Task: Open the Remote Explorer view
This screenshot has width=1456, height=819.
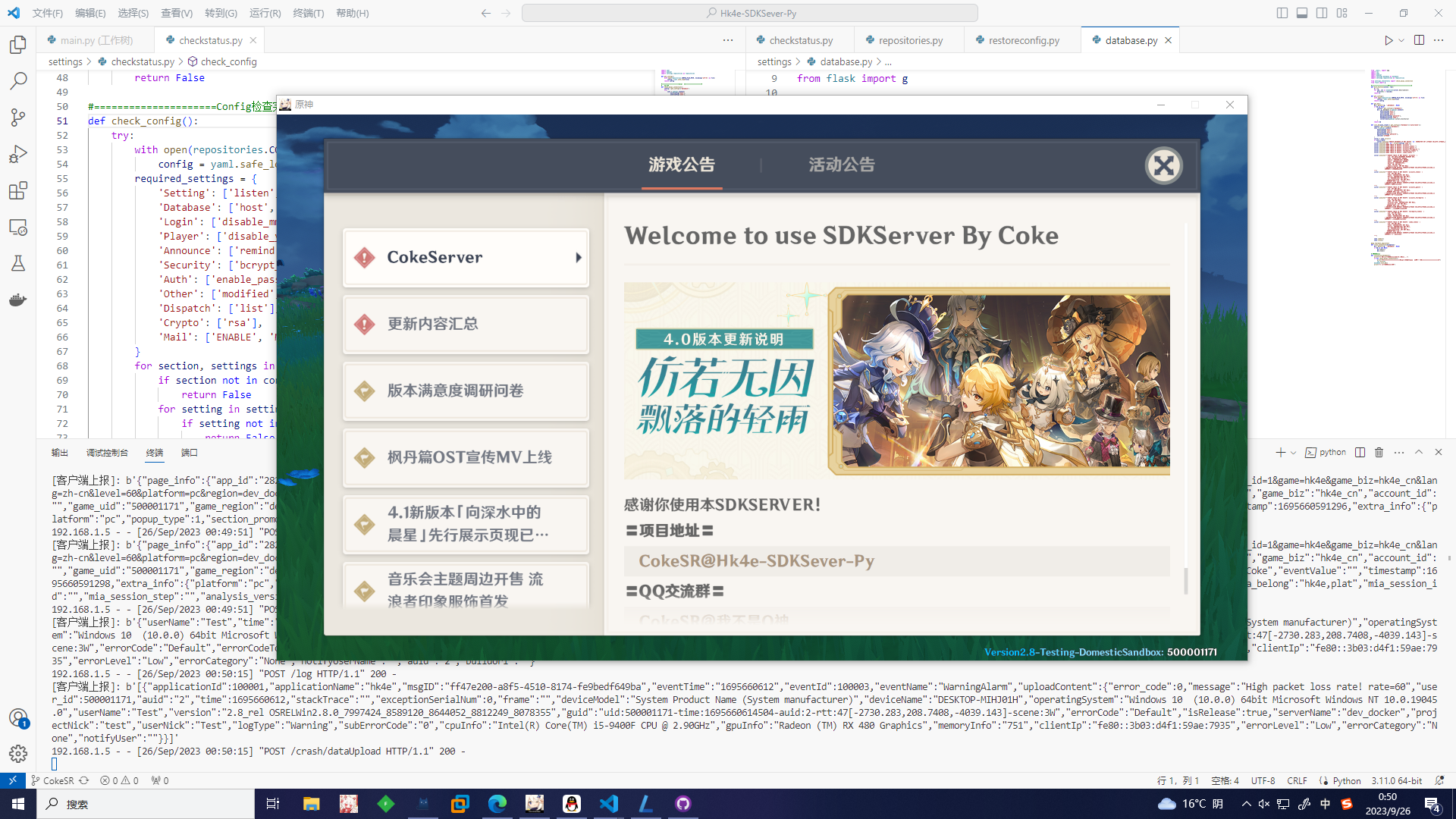Action: click(17, 227)
